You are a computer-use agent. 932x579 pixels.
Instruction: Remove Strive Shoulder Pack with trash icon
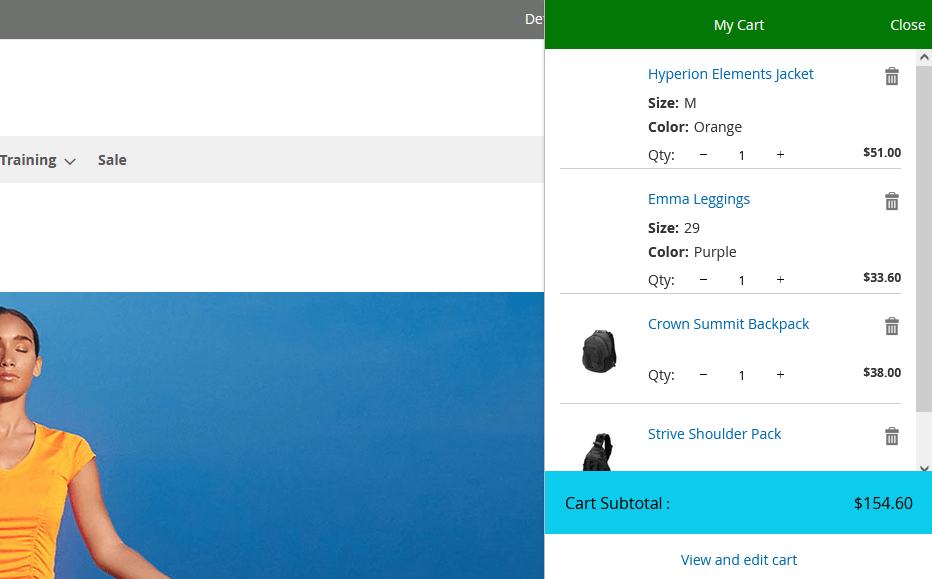tap(892, 437)
